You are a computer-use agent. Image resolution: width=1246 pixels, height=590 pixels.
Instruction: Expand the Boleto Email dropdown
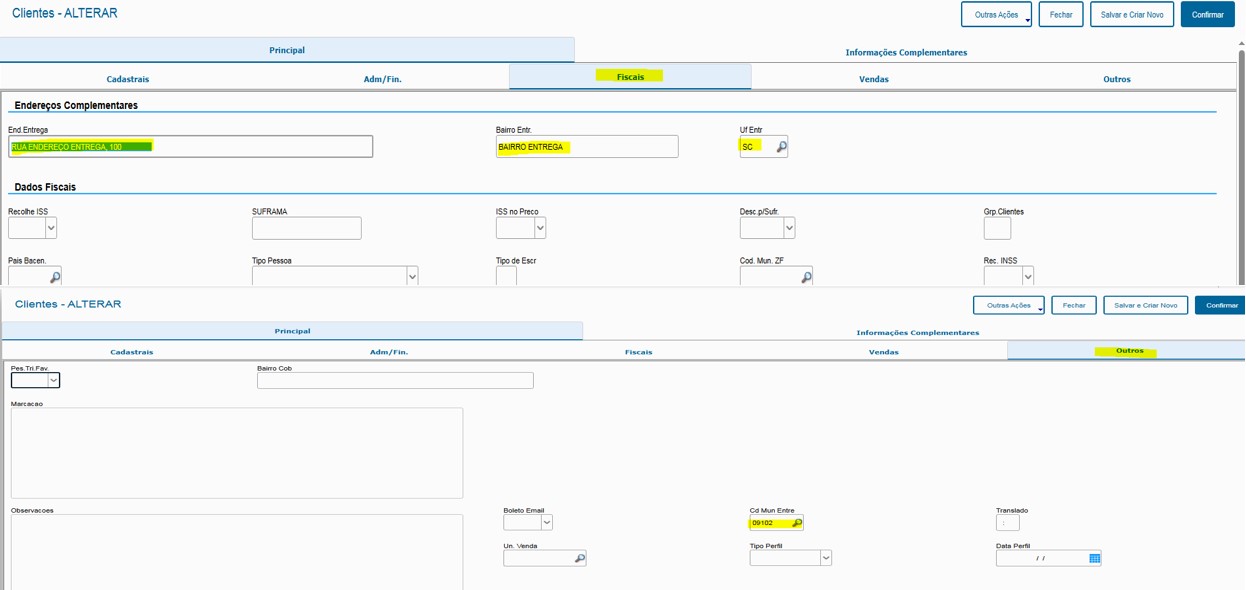point(546,522)
